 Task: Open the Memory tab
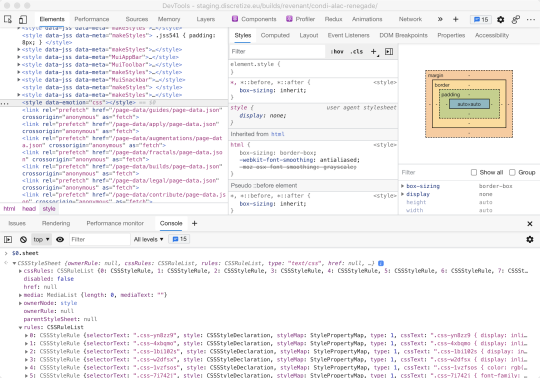tap(169, 19)
